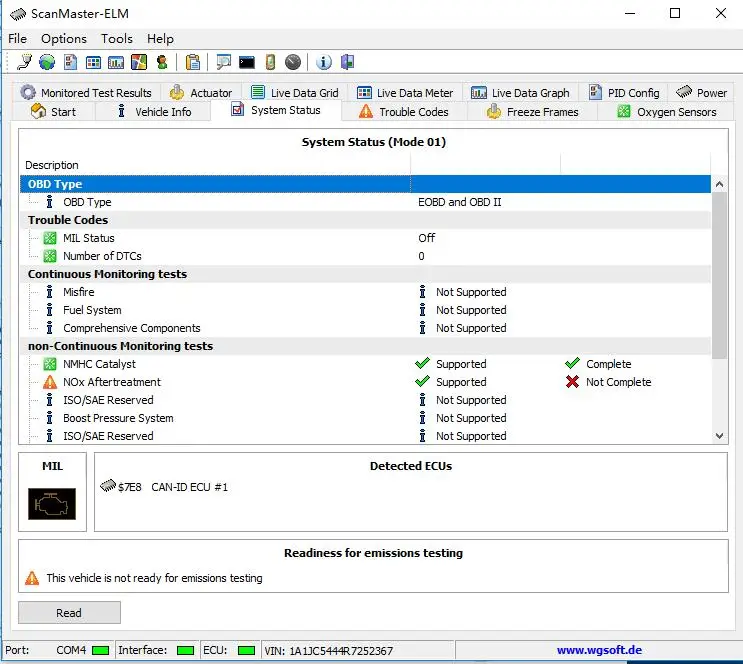This screenshot has width=743, height=664.
Task: Click the warning icon of NOx Aftertreatment
Action: click(50, 382)
